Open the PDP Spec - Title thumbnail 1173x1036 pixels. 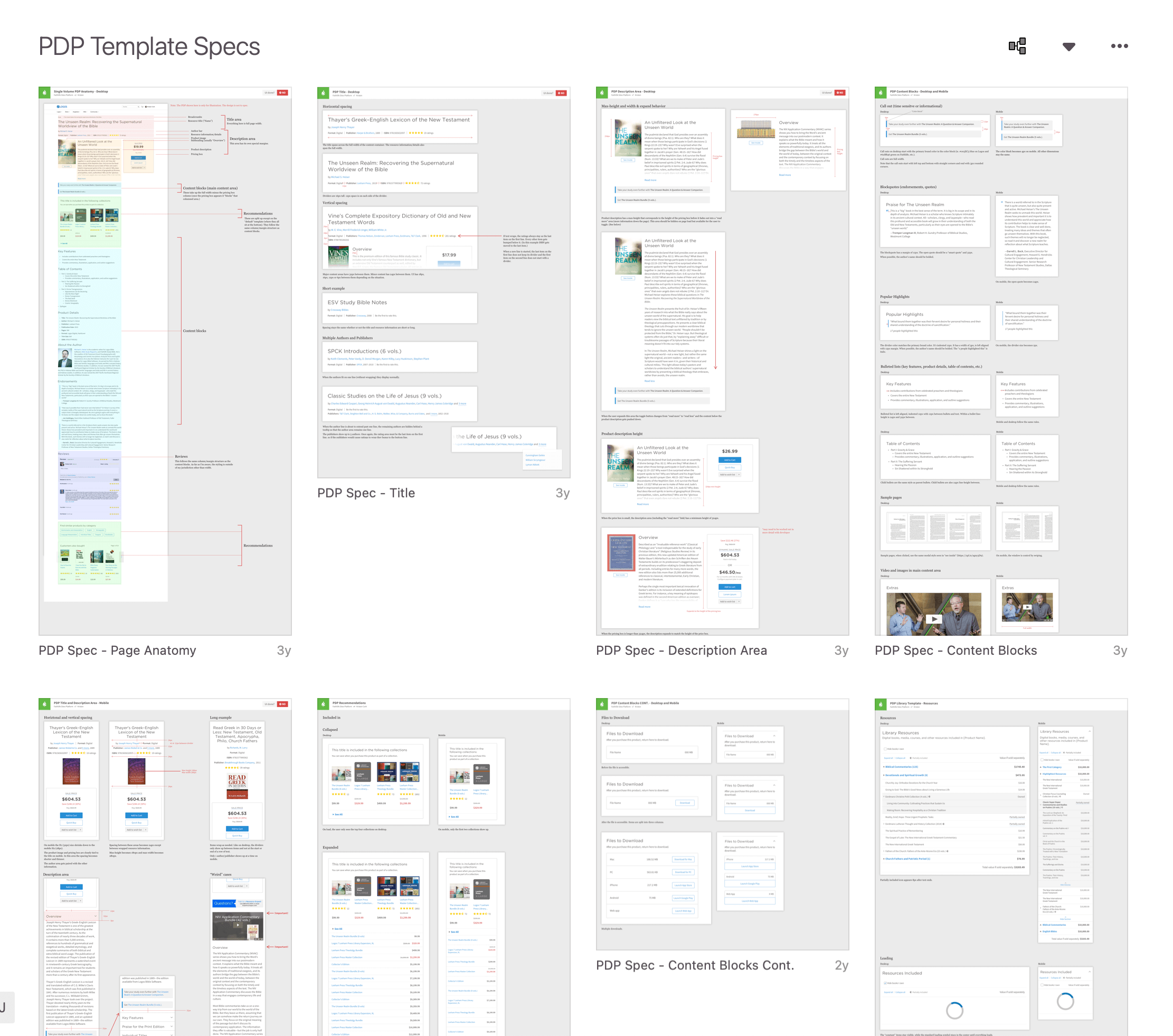[x=443, y=282]
